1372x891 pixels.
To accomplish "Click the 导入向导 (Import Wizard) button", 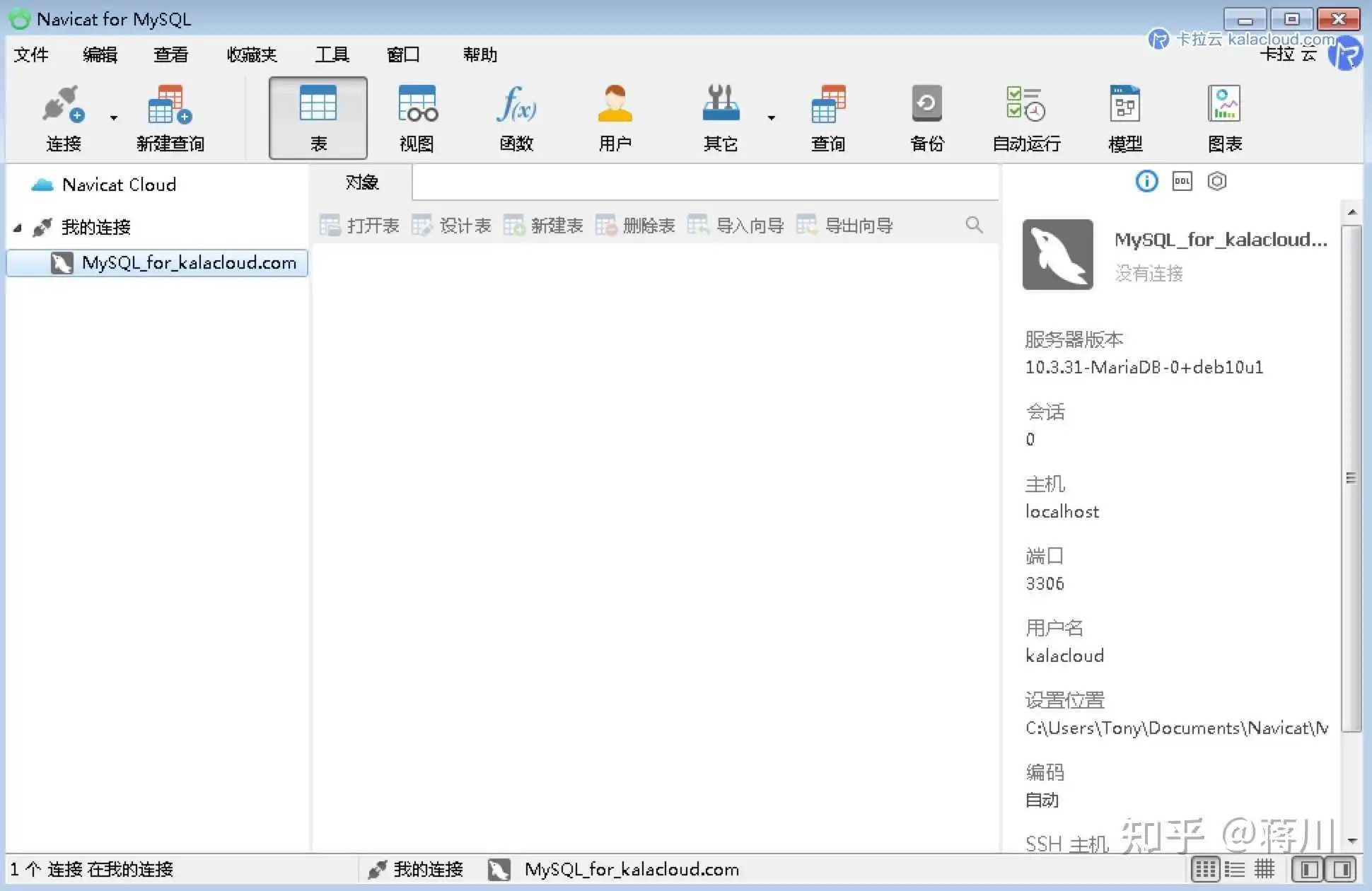I will [736, 226].
